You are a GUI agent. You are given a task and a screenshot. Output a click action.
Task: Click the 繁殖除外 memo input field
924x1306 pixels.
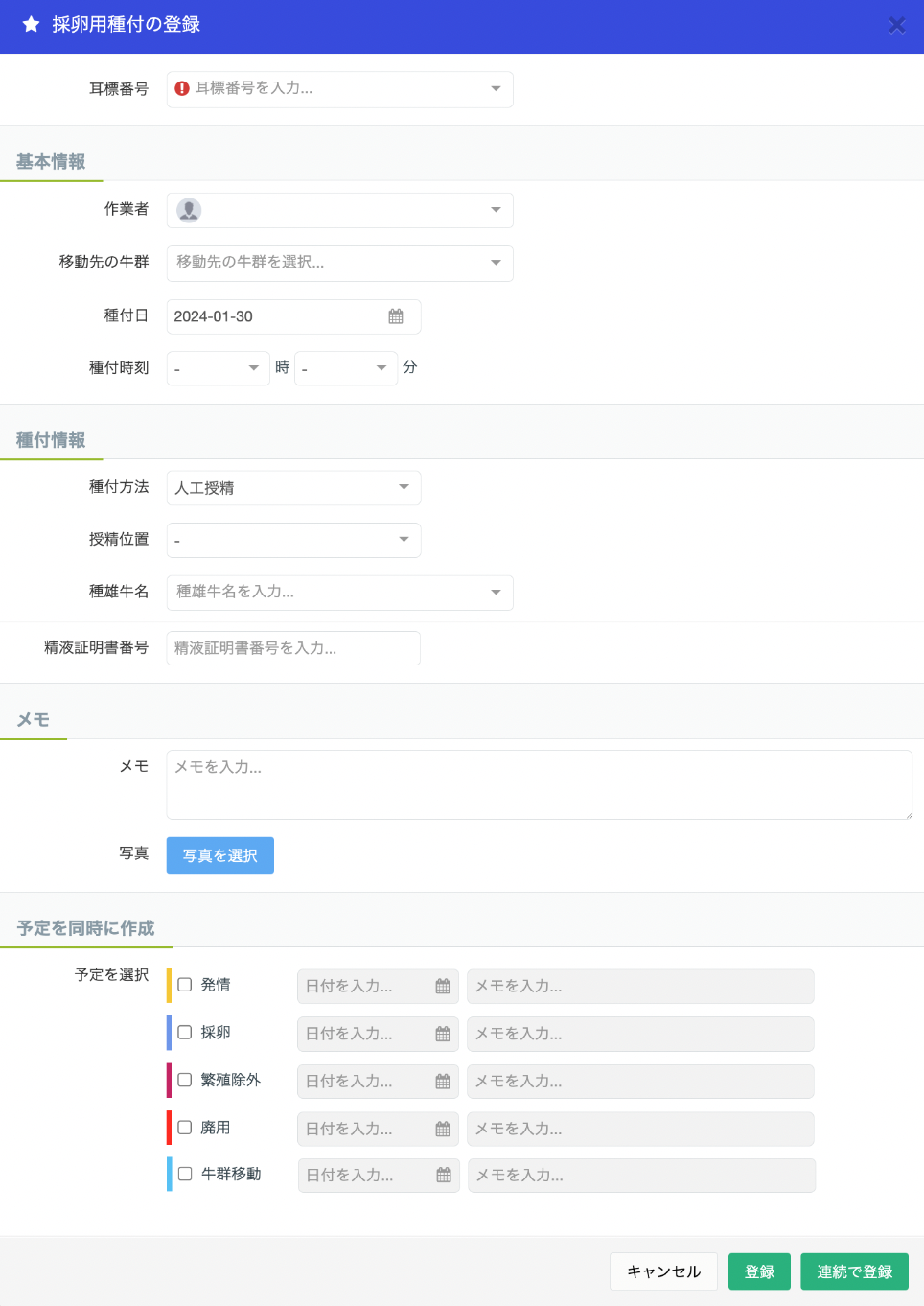[640, 1082]
